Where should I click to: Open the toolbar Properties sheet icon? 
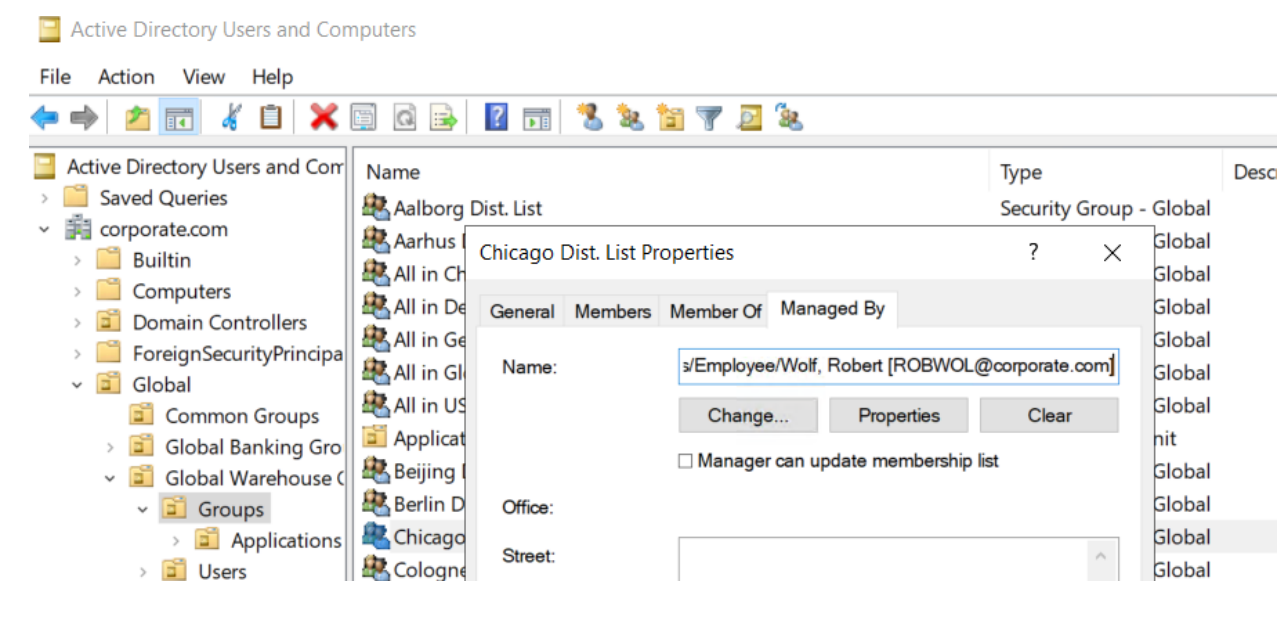click(363, 118)
